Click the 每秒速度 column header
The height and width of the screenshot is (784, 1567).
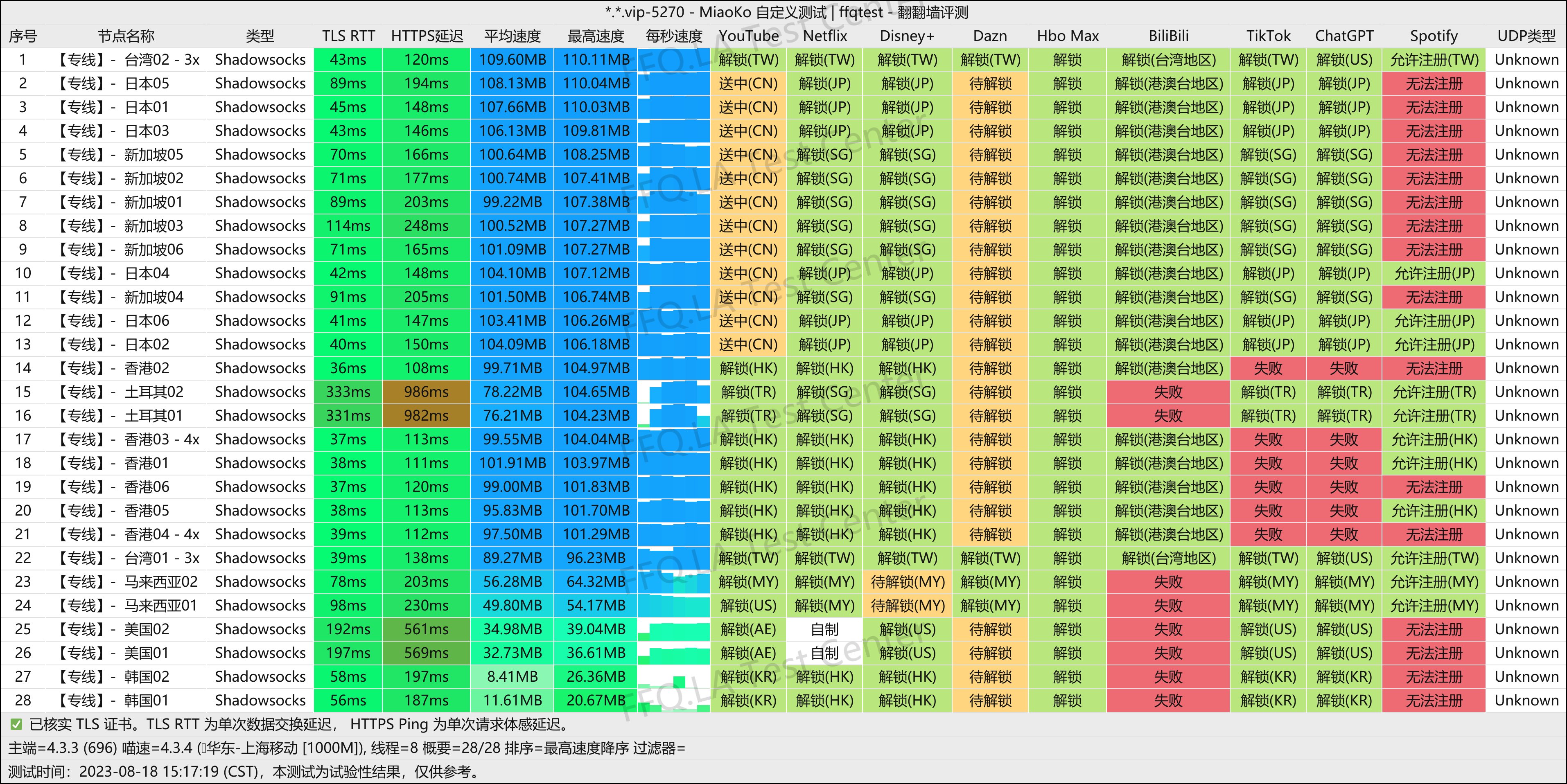click(x=674, y=36)
